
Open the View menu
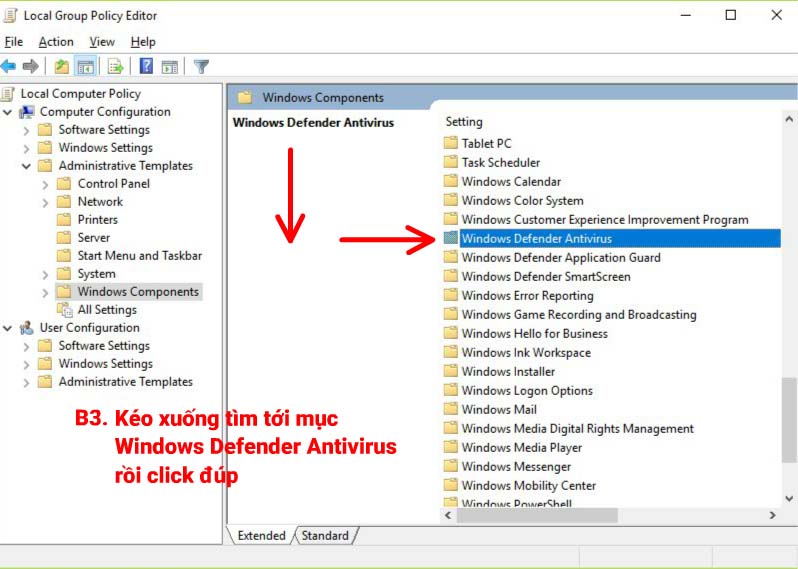pos(102,42)
